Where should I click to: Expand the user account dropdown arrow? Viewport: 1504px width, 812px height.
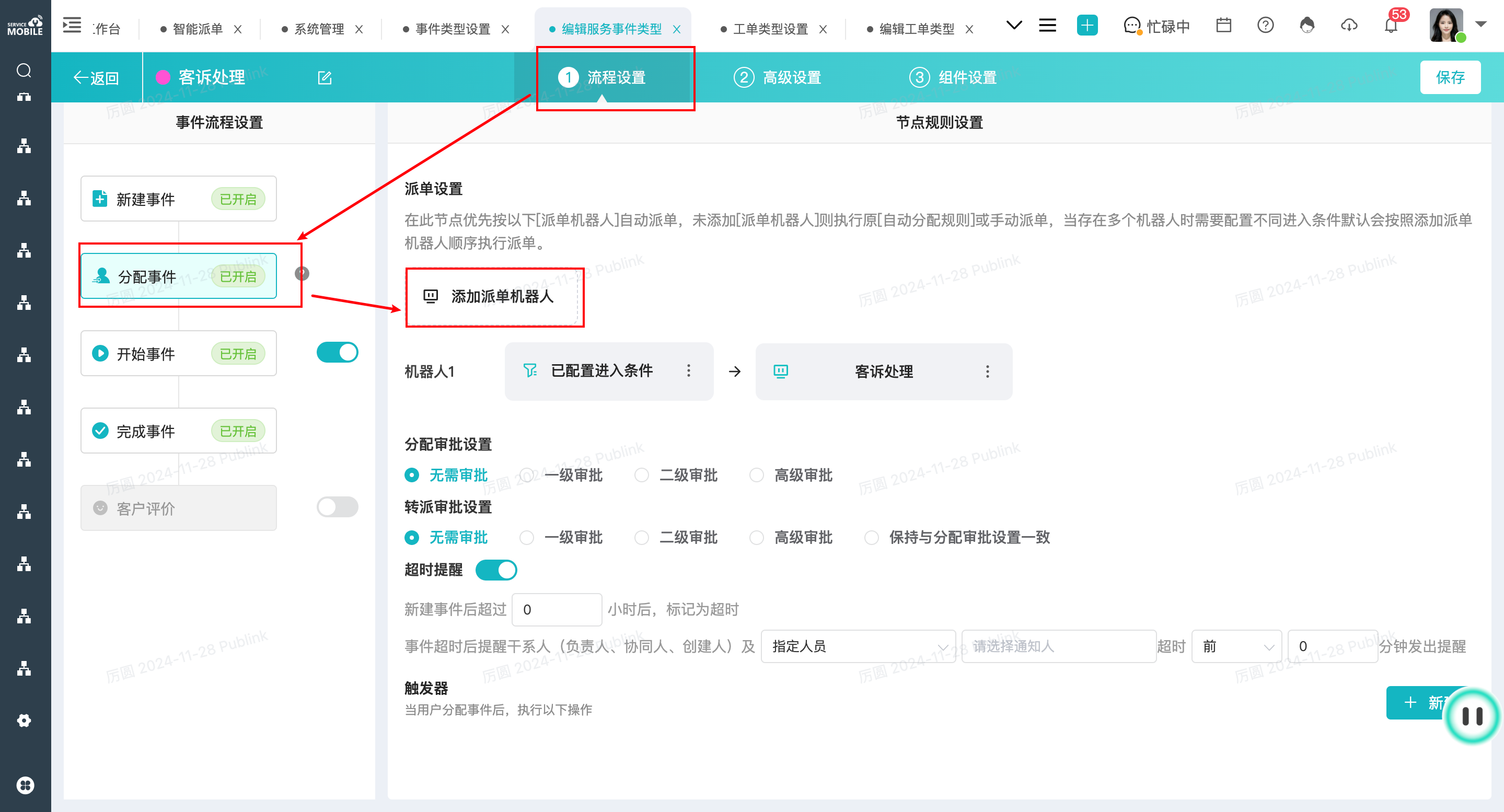(1480, 25)
